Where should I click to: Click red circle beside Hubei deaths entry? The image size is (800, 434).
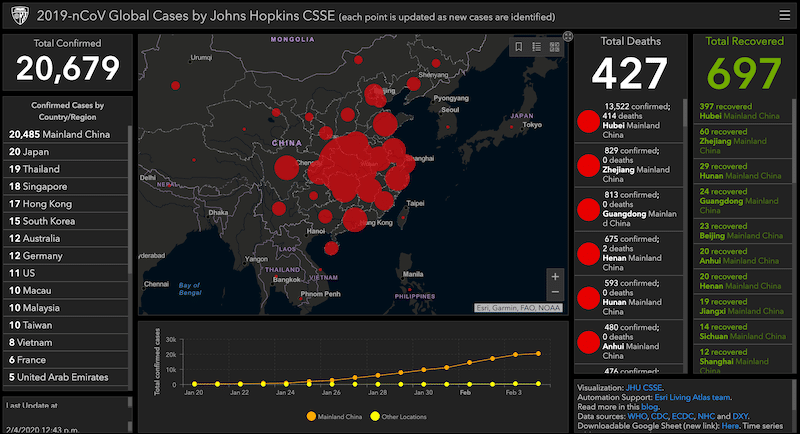tap(588, 121)
